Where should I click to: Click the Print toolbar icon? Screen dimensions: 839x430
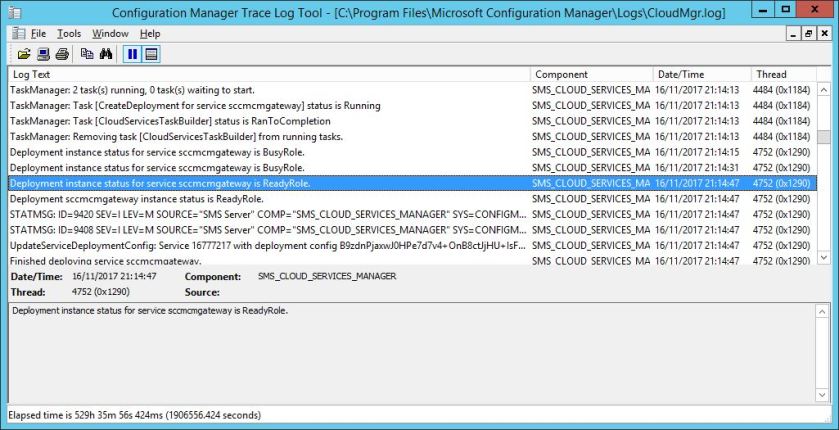click(62, 54)
